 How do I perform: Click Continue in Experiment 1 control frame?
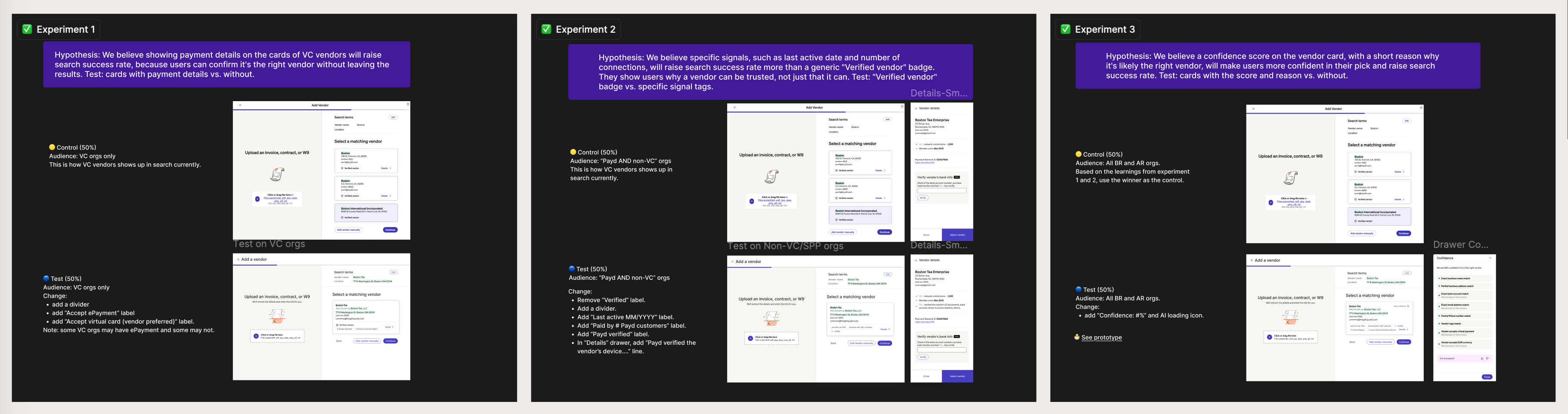[390, 230]
